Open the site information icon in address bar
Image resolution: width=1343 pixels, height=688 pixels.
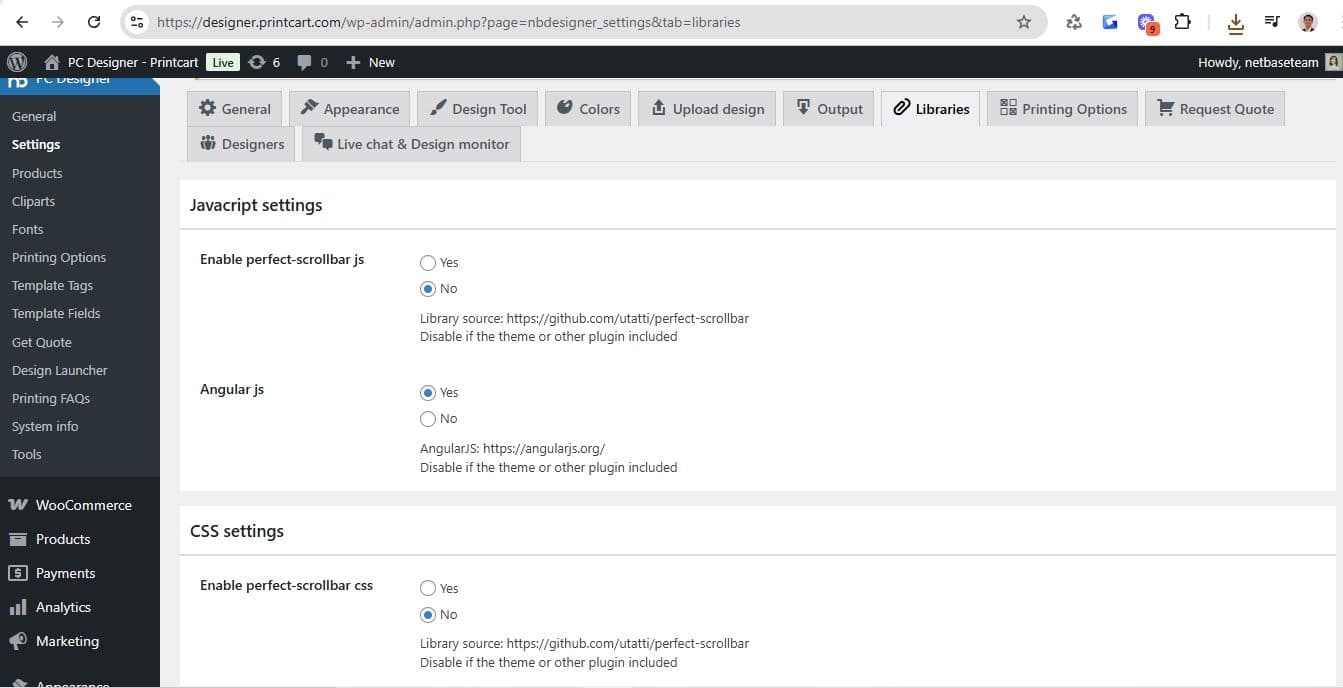(138, 22)
